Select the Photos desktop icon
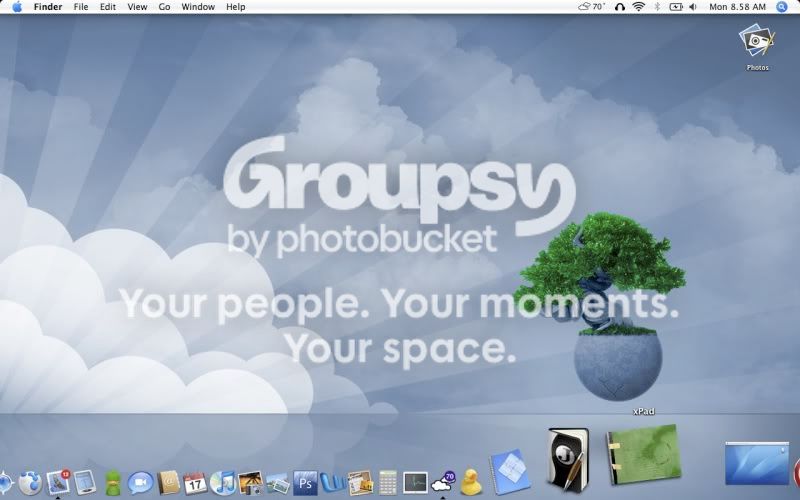 pos(757,47)
